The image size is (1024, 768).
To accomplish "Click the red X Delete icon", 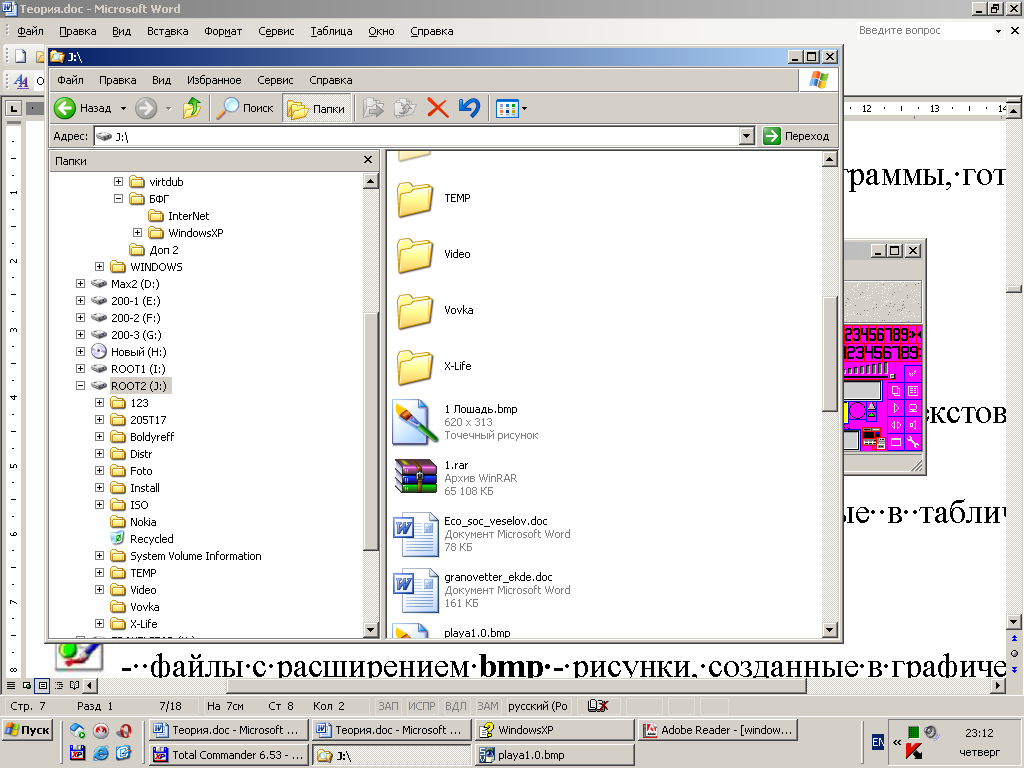I will (437, 108).
